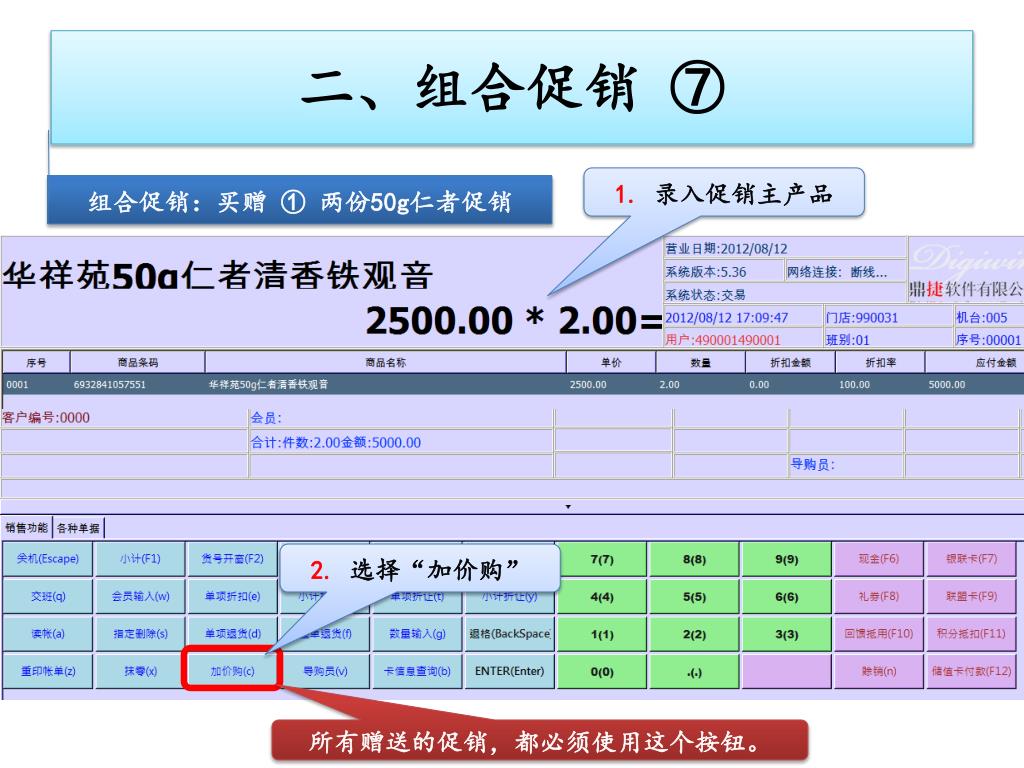Click the 导购员(v) sales guide button
1024x768 pixels.
coord(325,671)
